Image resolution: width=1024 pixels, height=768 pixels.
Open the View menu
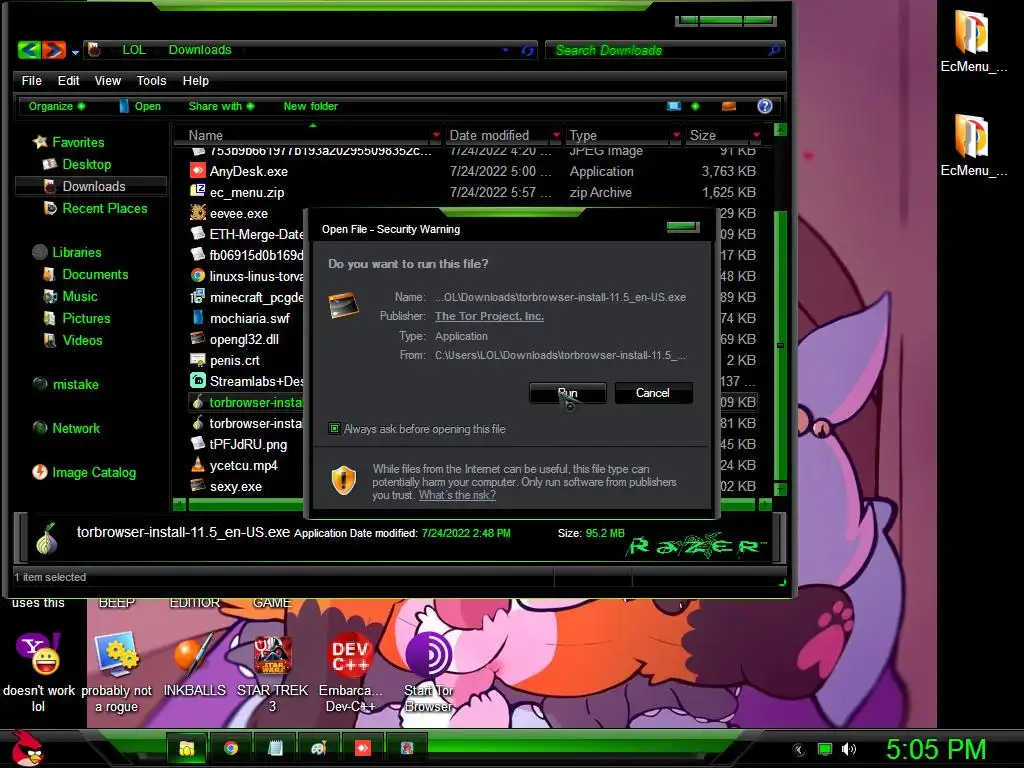108,80
